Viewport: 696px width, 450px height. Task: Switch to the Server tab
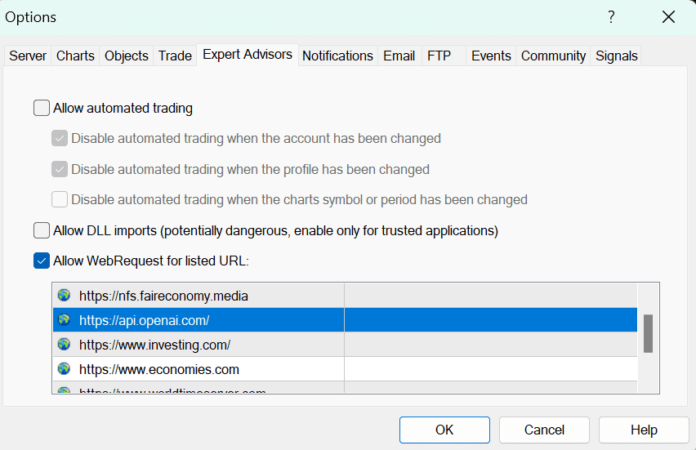pyautogui.click(x=28, y=56)
